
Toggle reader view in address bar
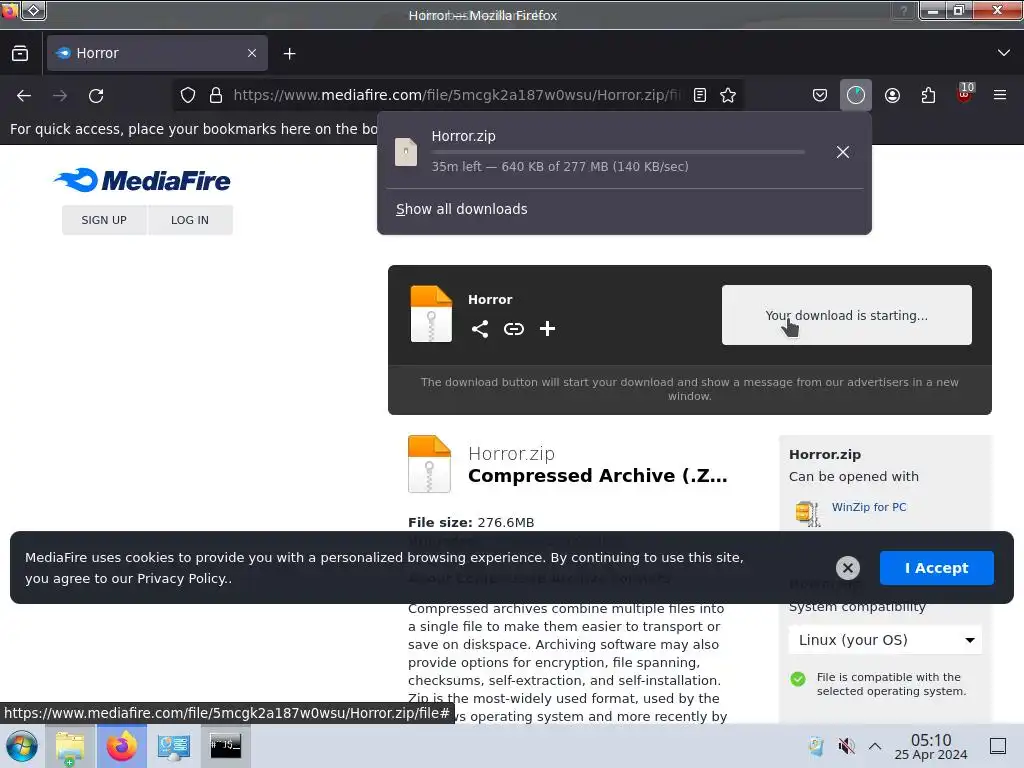pos(700,95)
